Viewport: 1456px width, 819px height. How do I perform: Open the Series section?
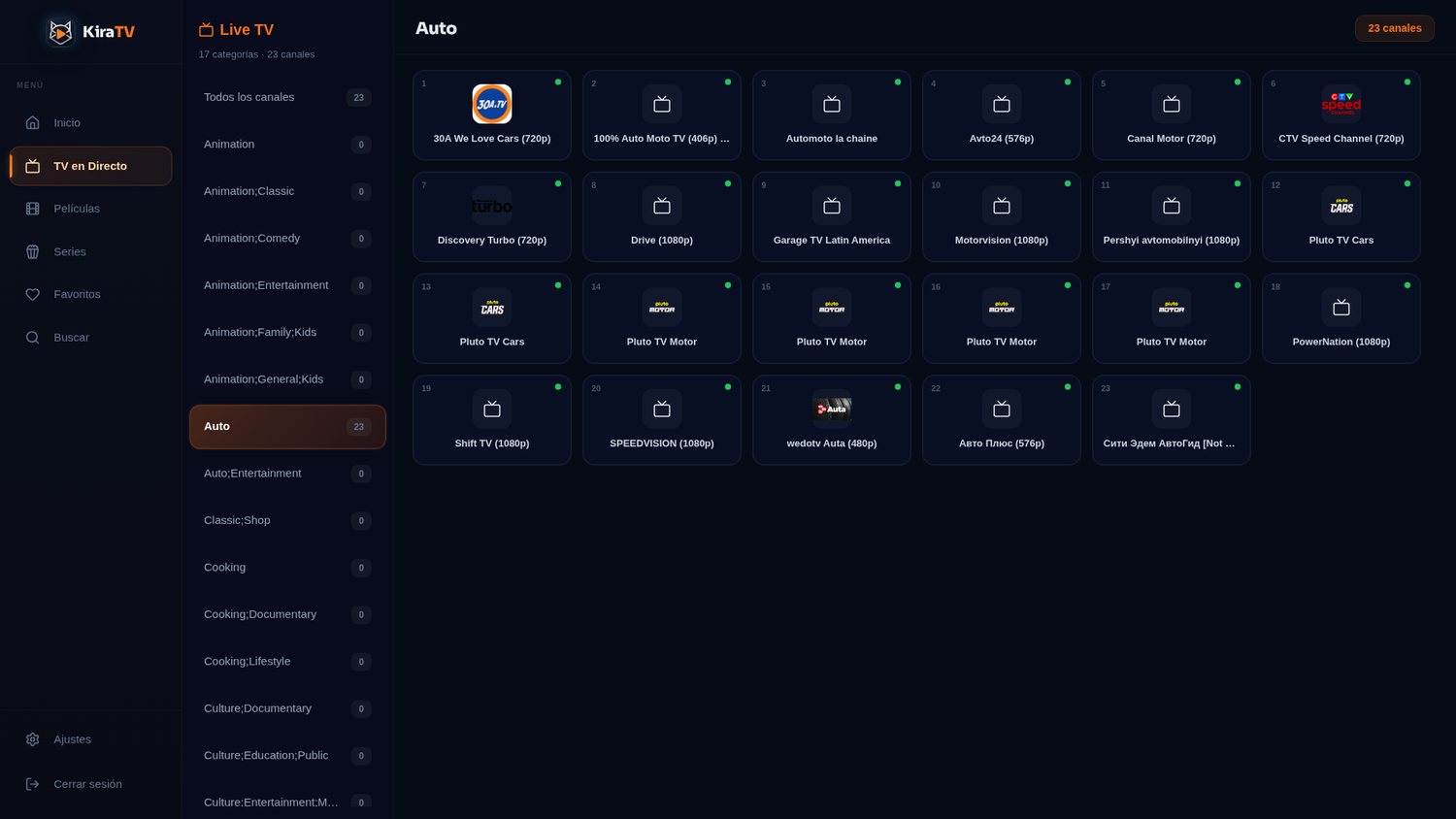click(x=90, y=251)
